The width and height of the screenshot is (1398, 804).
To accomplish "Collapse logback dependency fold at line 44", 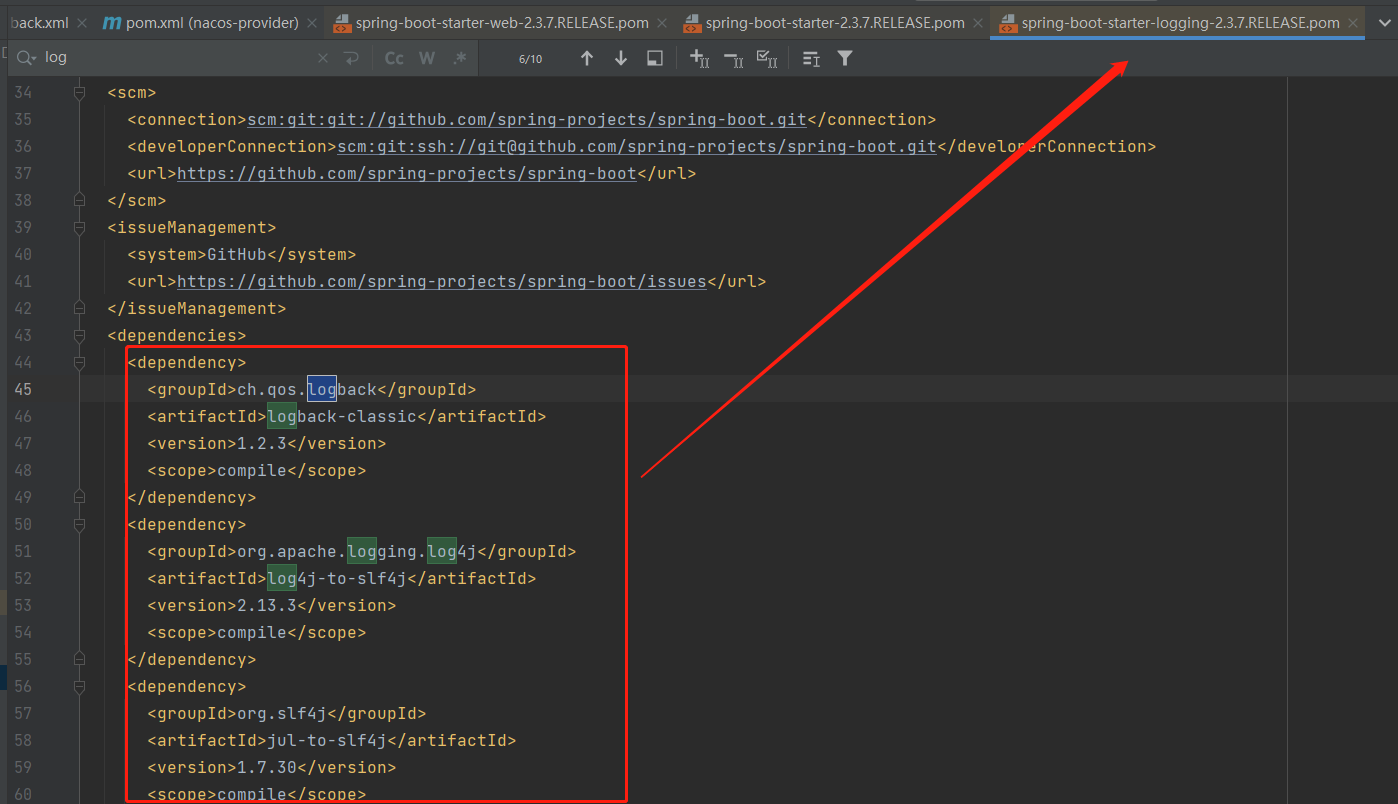I will pos(79,363).
